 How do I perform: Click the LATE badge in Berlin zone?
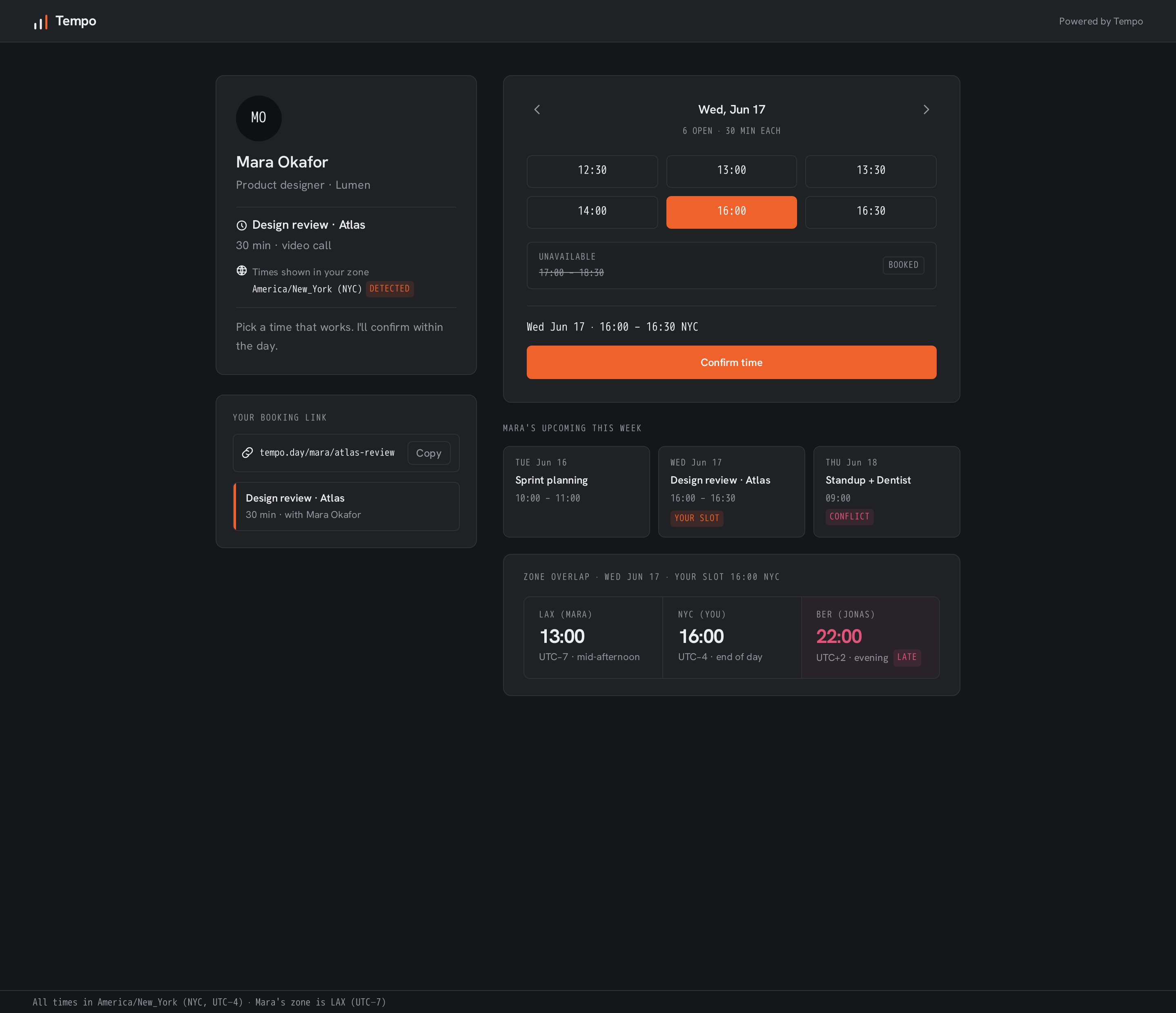point(906,657)
